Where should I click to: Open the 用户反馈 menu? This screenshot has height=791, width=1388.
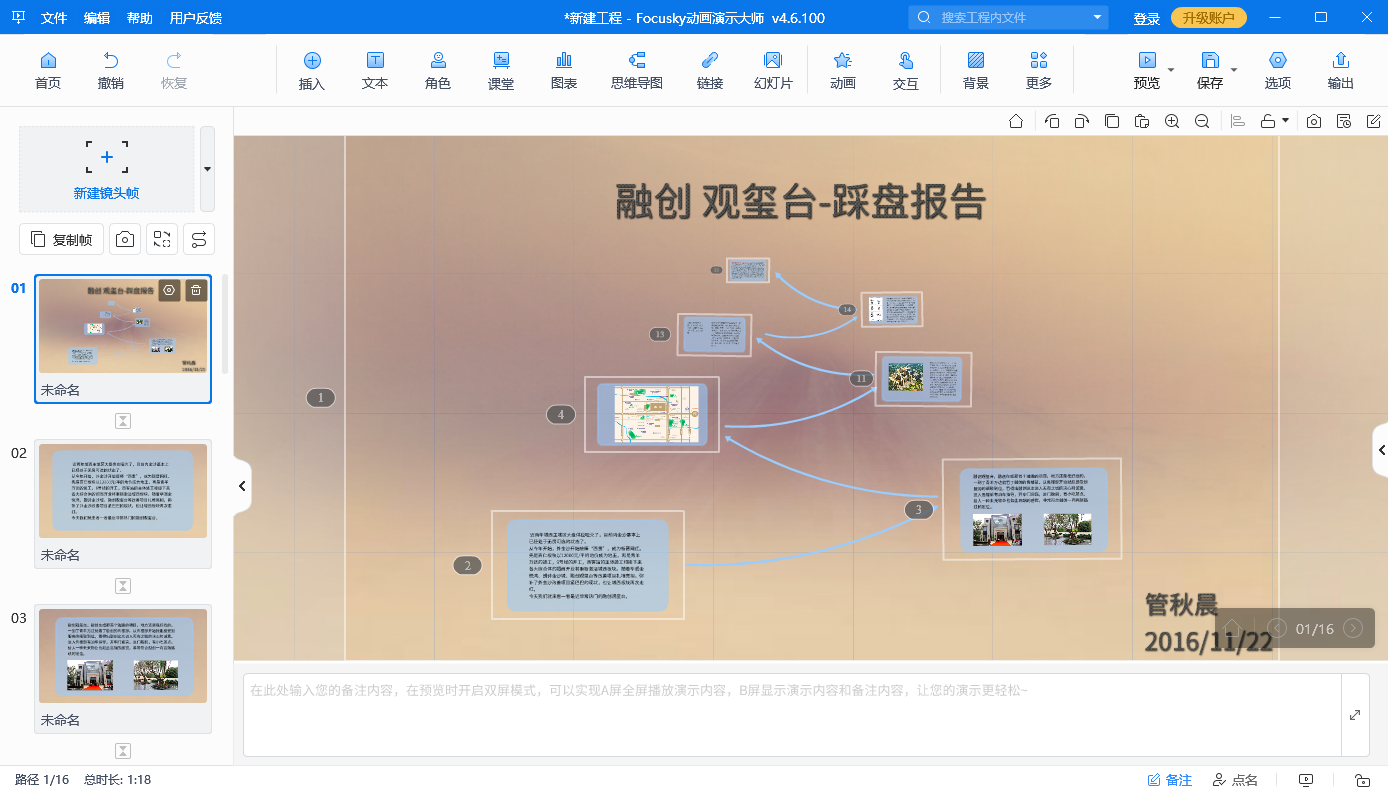[x=196, y=18]
